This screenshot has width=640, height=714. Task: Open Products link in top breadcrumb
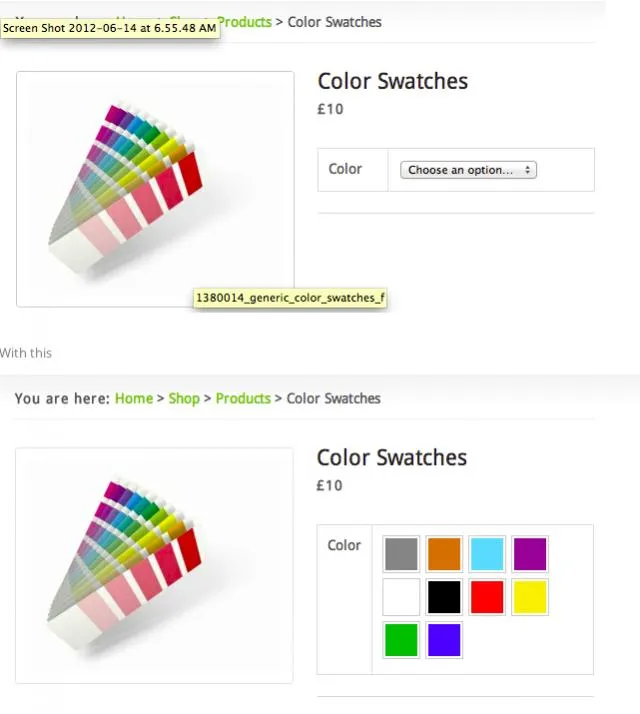(246, 22)
